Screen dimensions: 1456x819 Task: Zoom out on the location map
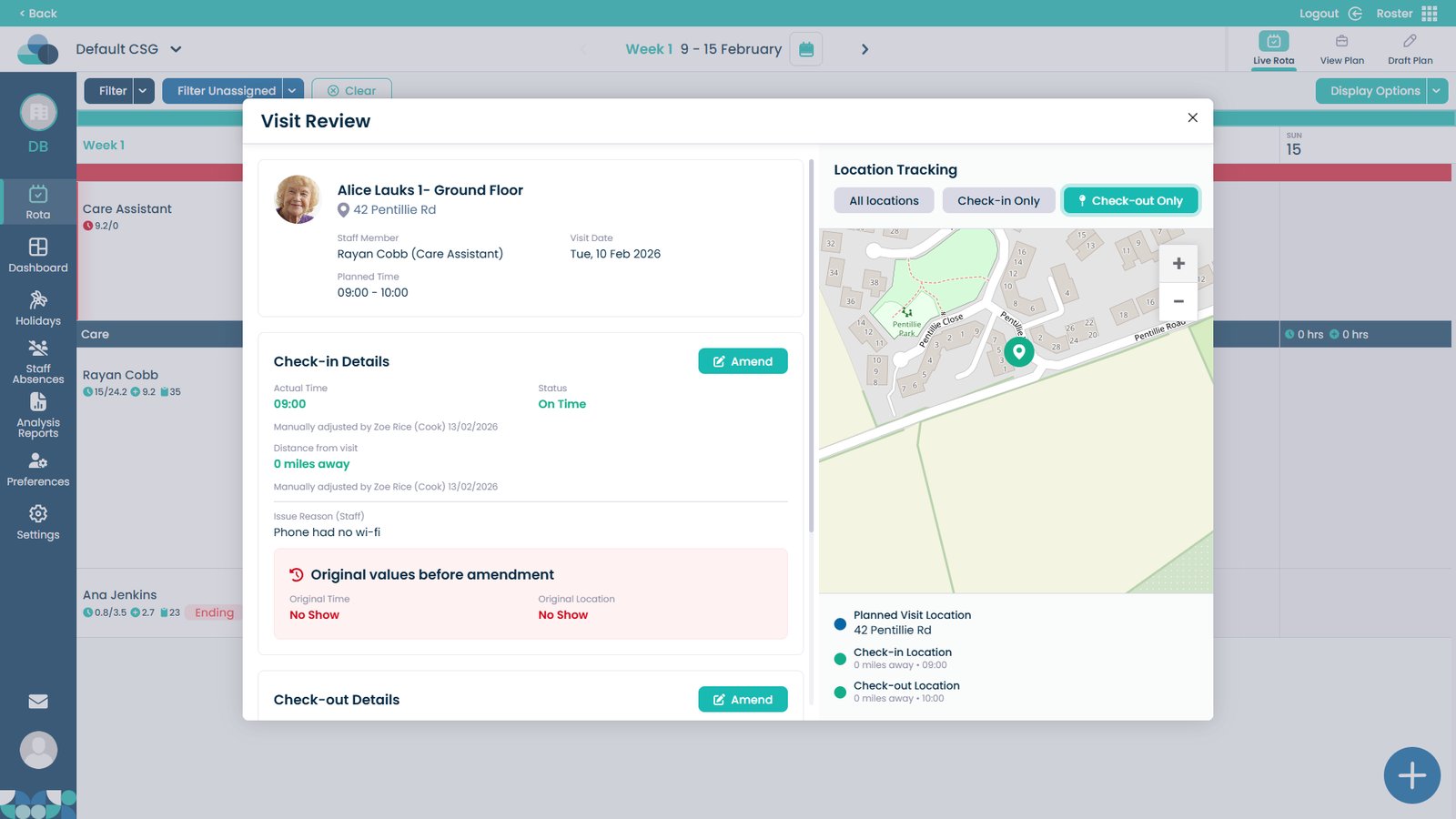[x=1178, y=301]
